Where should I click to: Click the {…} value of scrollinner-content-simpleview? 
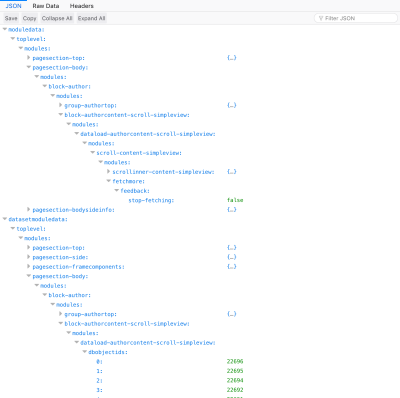click(x=232, y=171)
